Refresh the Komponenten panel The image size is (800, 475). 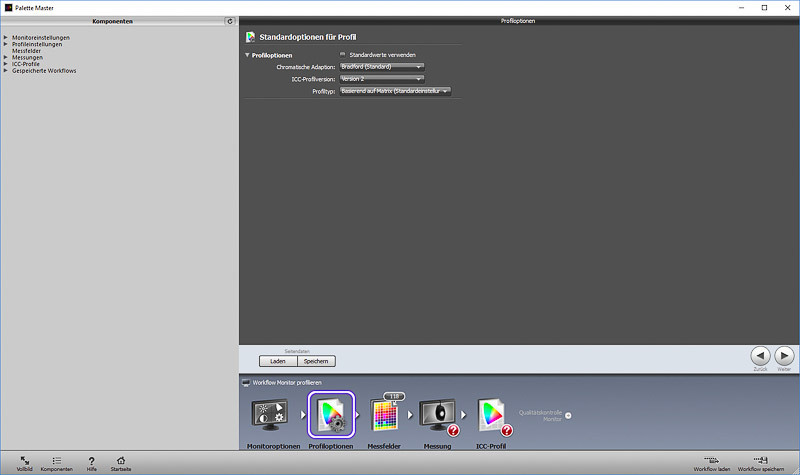tap(230, 21)
